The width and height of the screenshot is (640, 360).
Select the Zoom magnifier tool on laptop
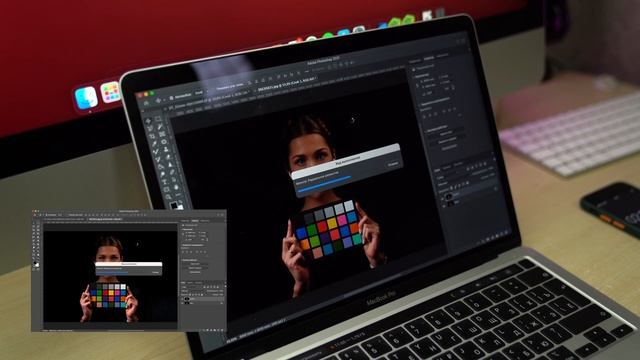point(168,196)
